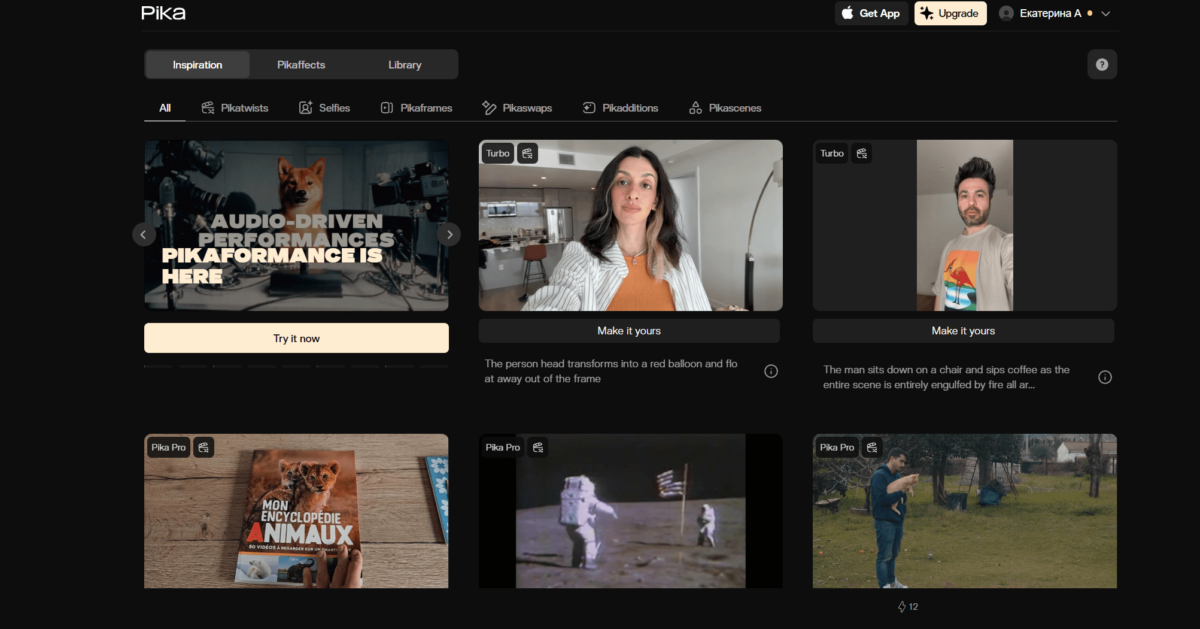Click Pikatwists icon on woman's video
The image size is (1200, 629).
pyautogui.click(x=528, y=153)
